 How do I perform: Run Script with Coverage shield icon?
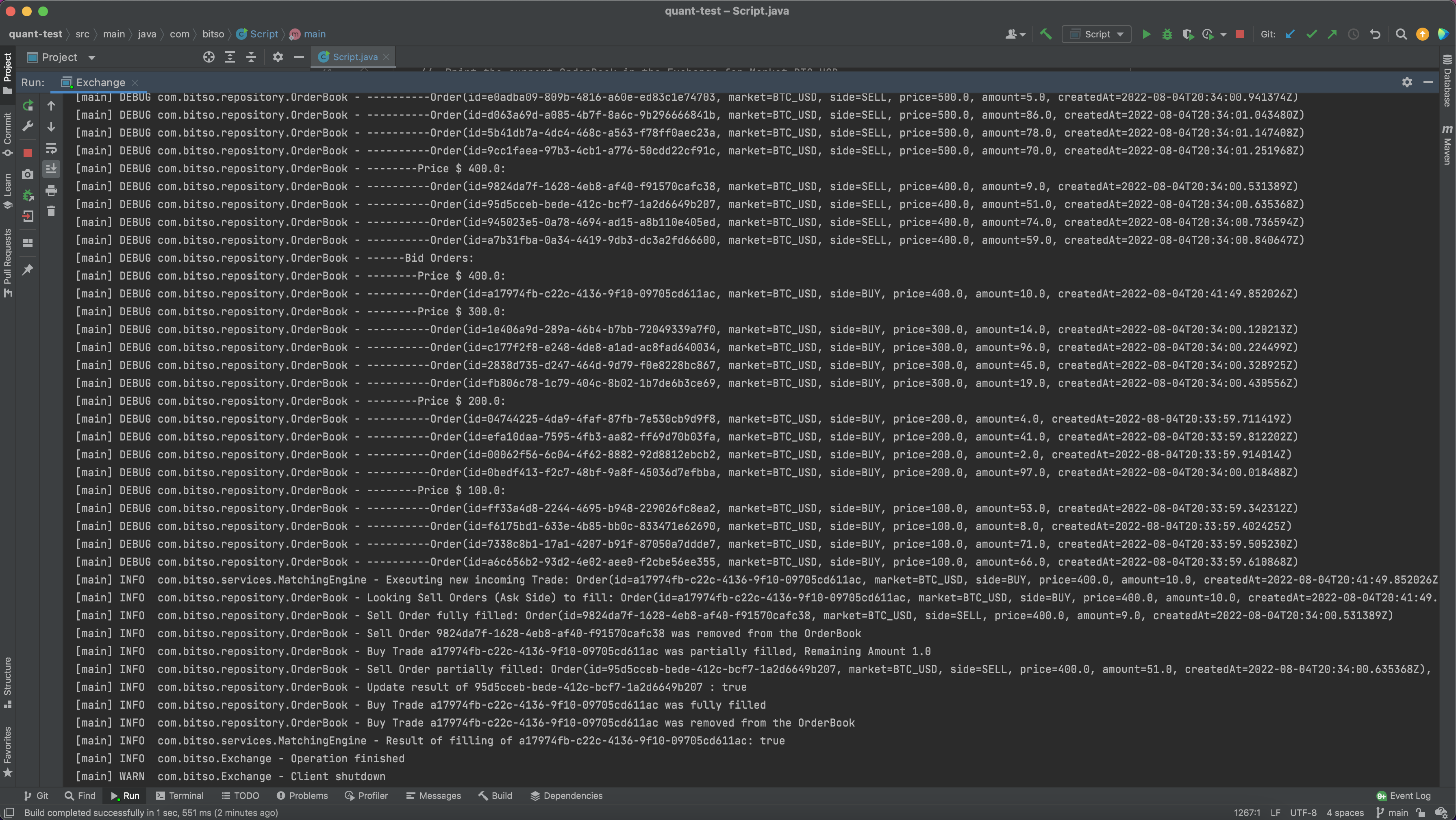tap(1187, 35)
